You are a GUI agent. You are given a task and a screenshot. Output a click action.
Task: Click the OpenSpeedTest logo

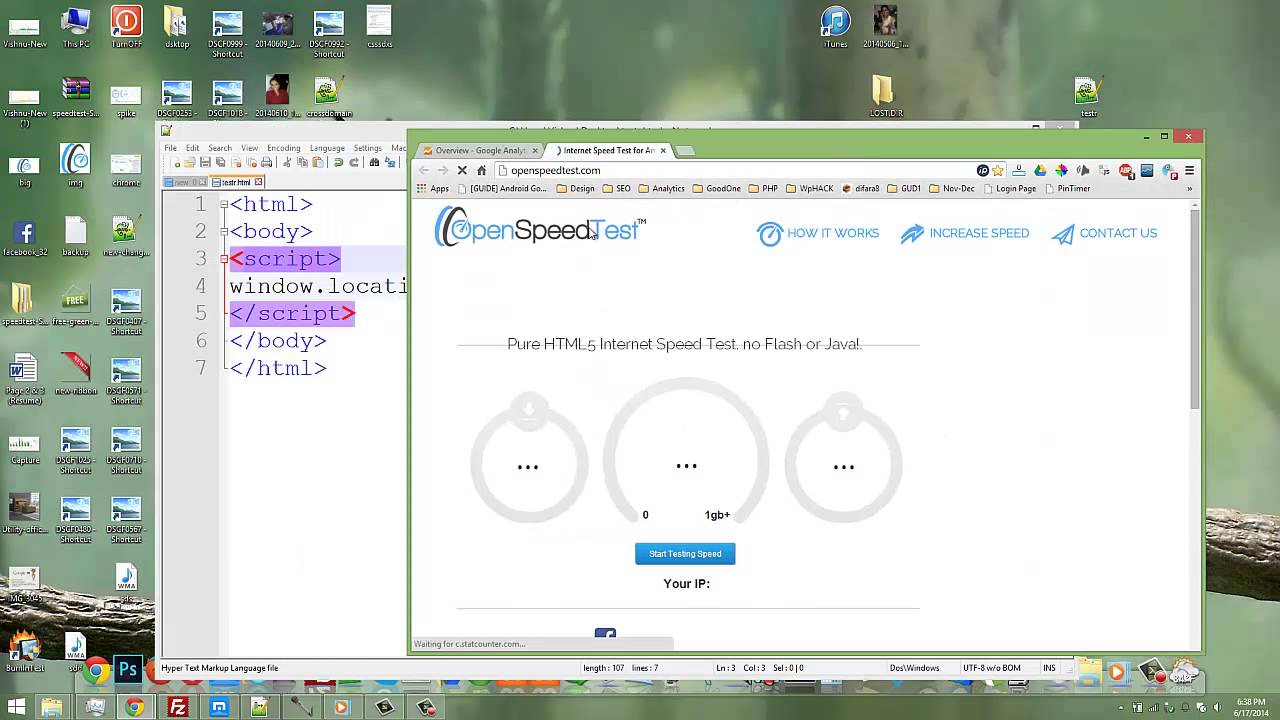[x=540, y=228]
